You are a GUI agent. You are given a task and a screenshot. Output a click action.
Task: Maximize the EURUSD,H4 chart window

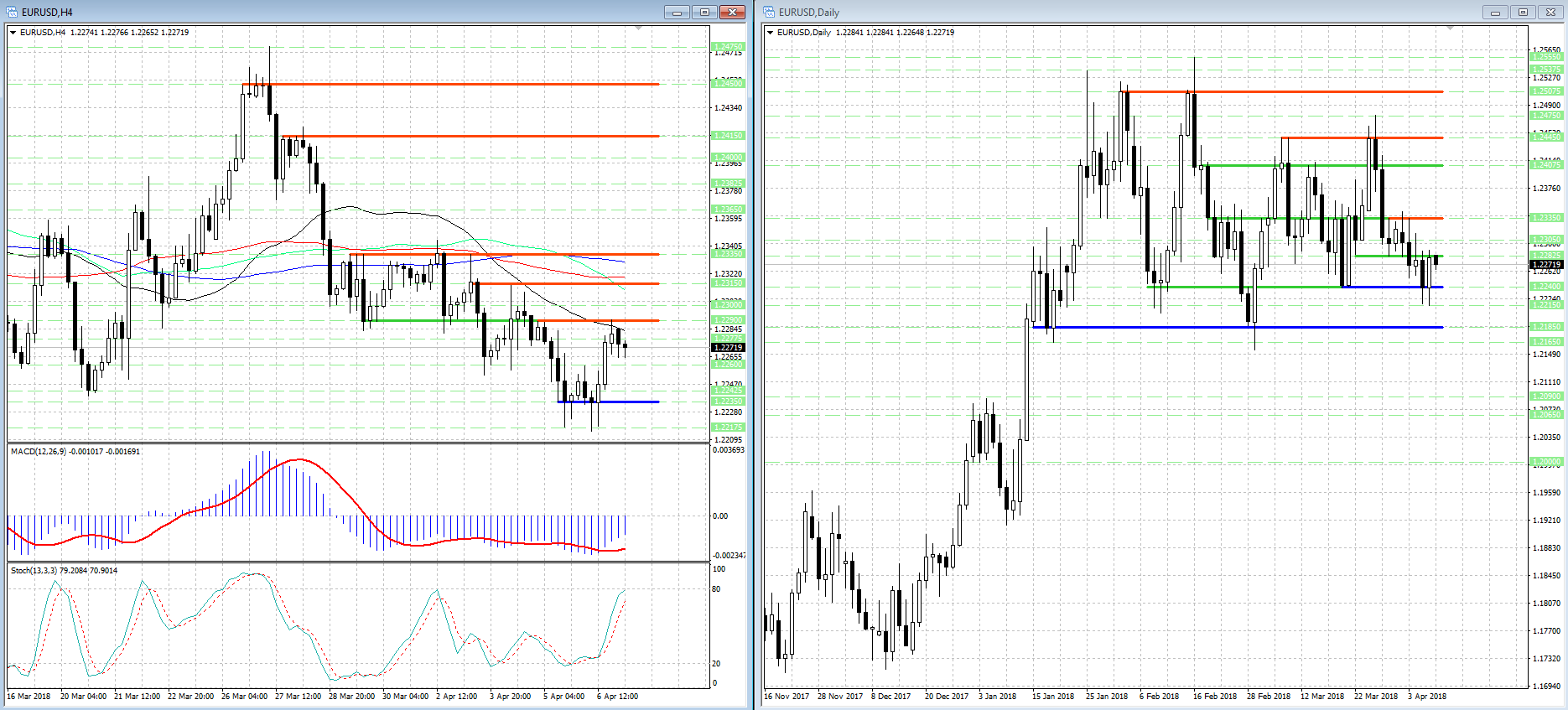[704, 12]
